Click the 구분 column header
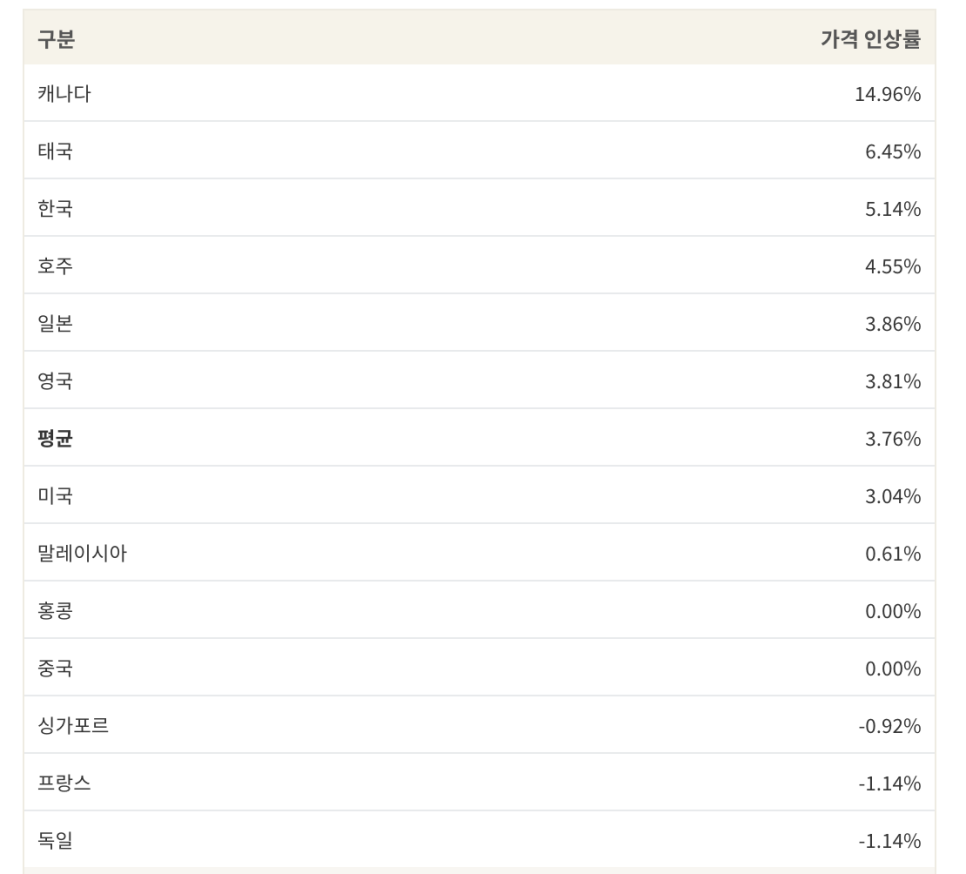Screen dimensions: 966x874 pos(56,39)
